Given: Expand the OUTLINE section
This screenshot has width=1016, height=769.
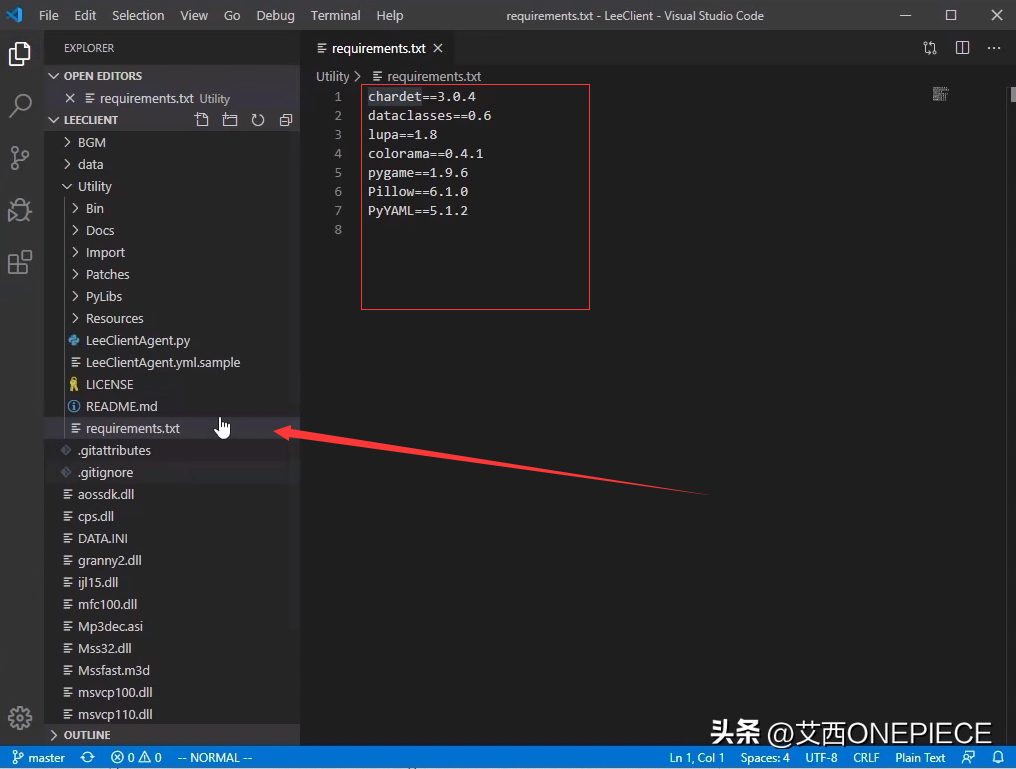Looking at the screenshot, I should 87,735.
